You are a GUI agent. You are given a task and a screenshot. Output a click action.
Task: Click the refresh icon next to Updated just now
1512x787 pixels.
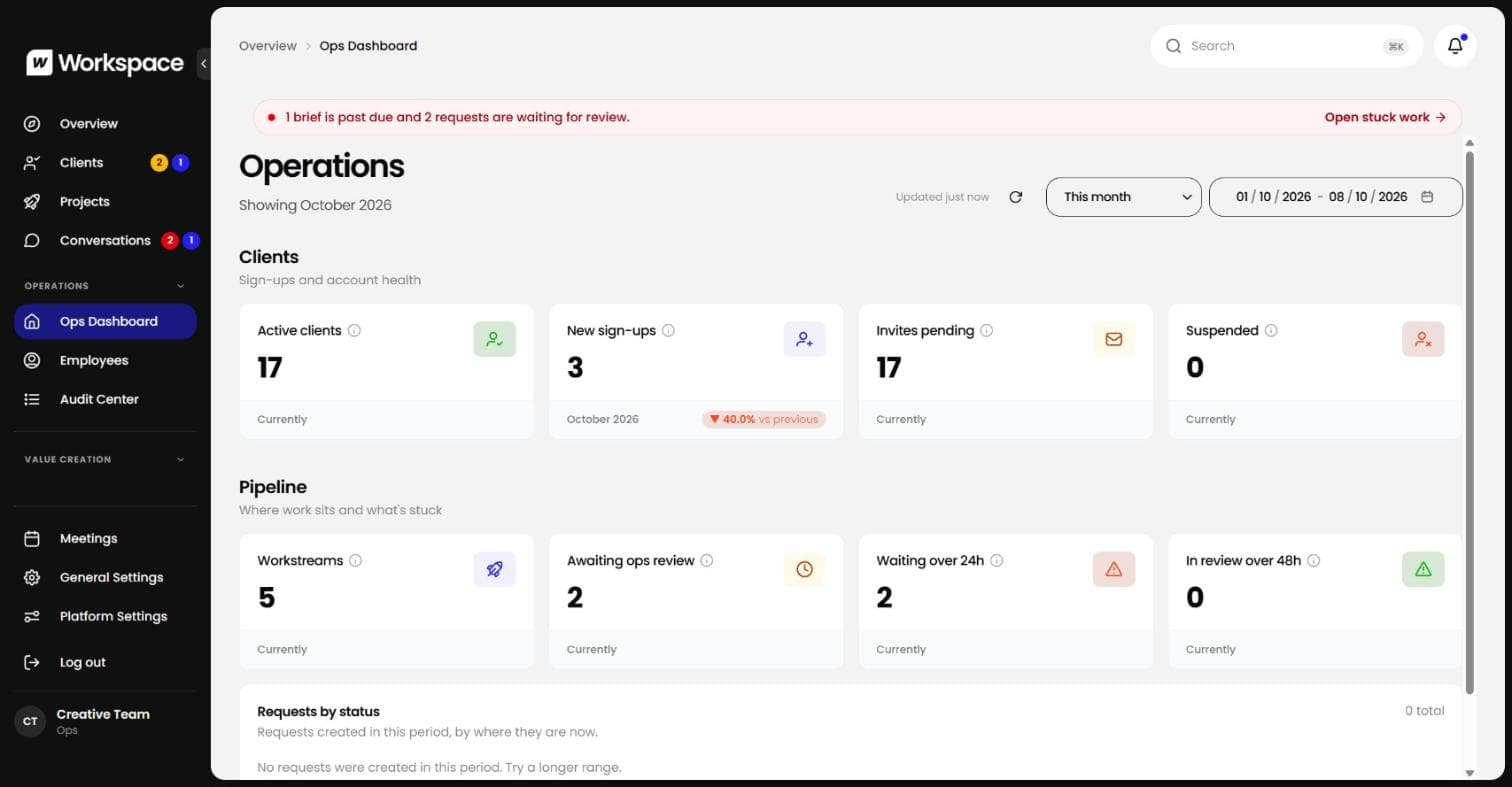pyautogui.click(x=1016, y=197)
